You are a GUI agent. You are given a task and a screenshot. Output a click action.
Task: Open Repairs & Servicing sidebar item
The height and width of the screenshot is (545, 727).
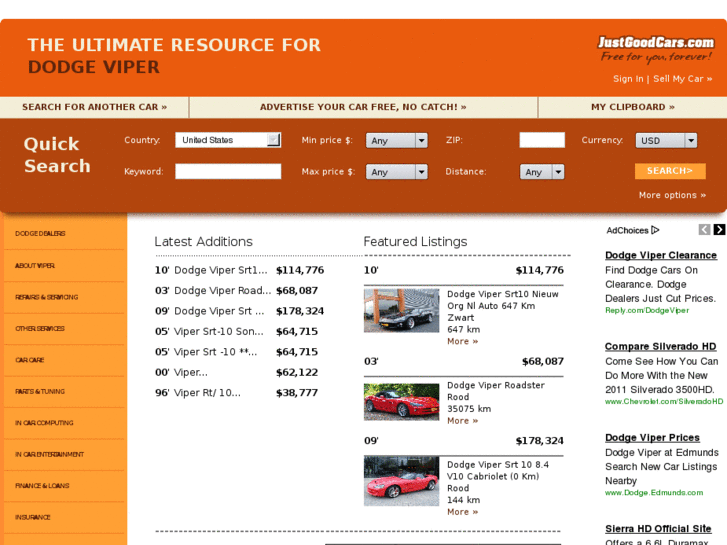click(46, 297)
